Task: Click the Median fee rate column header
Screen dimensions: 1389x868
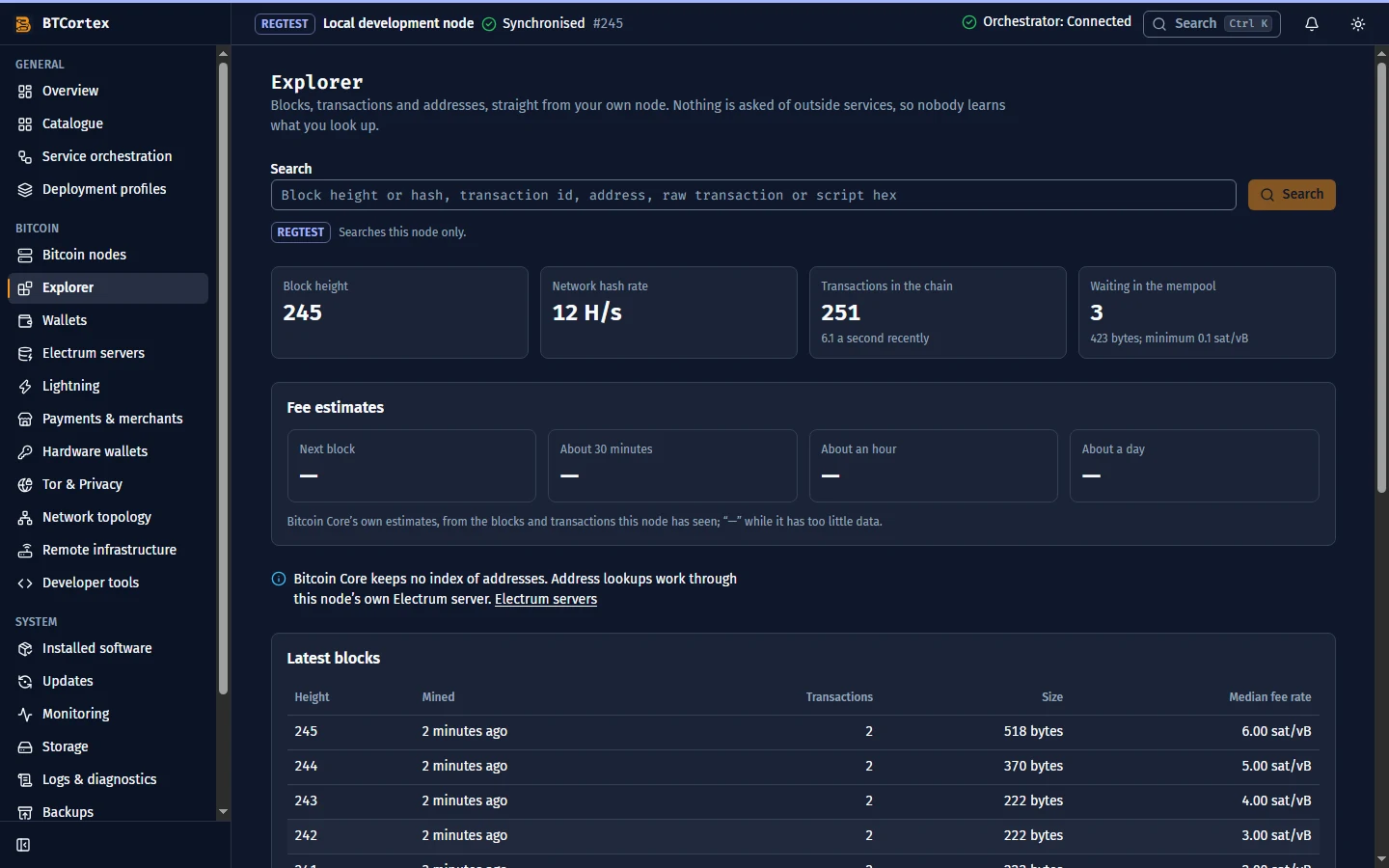Action: pyautogui.click(x=1269, y=697)
